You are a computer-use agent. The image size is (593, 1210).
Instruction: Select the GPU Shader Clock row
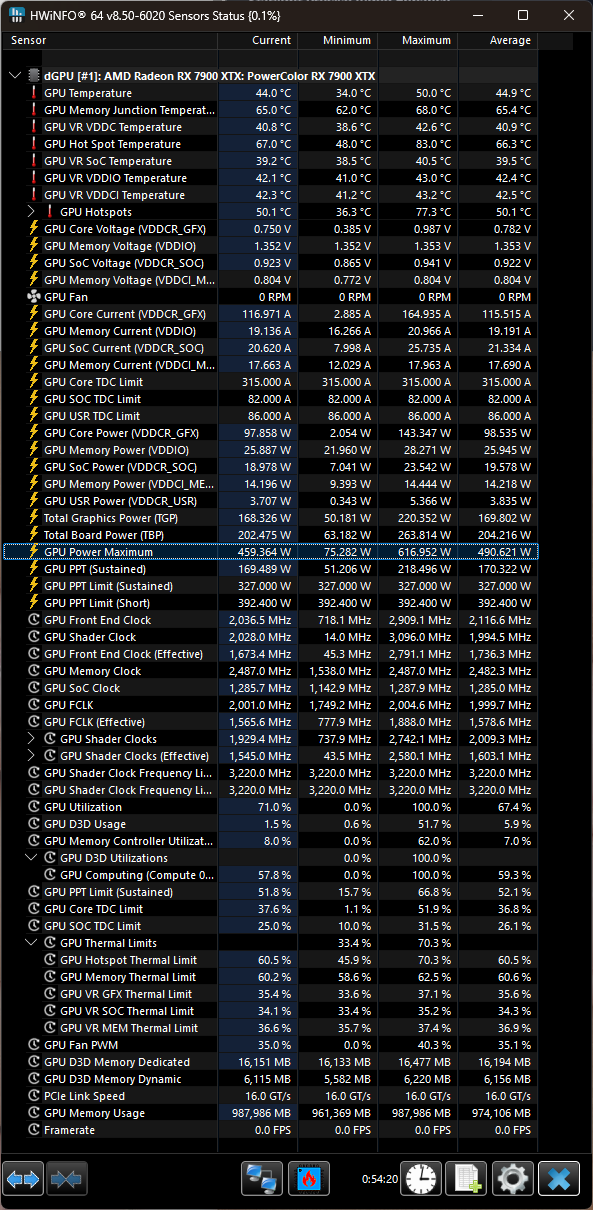pyautogui.click(x=271, y=637)
